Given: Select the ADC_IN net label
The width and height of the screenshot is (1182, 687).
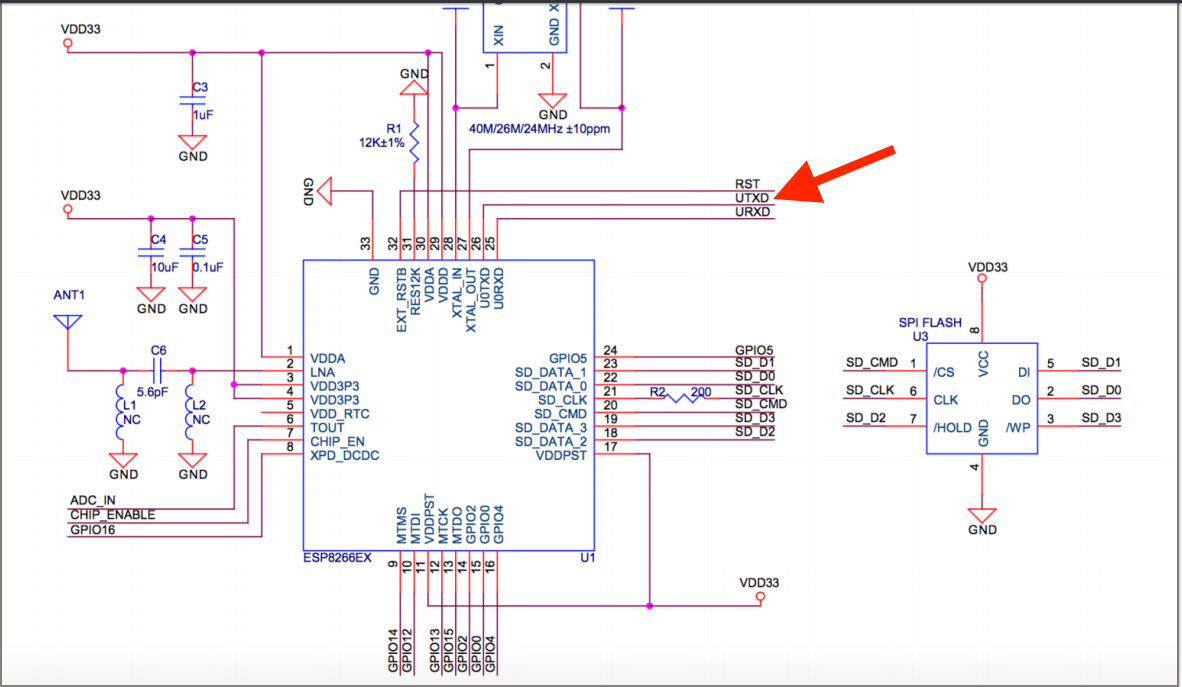Looking at the screenshot, I should click(93, 501).
